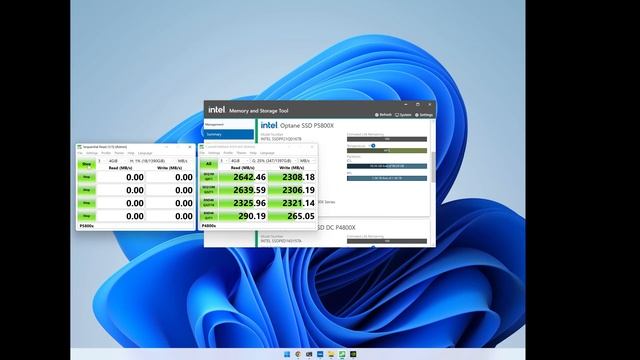Click Refresh in the Intel Memory and Storage Tool
The height and width of the screenshot is (360, 640).
(x=383, y=115)
